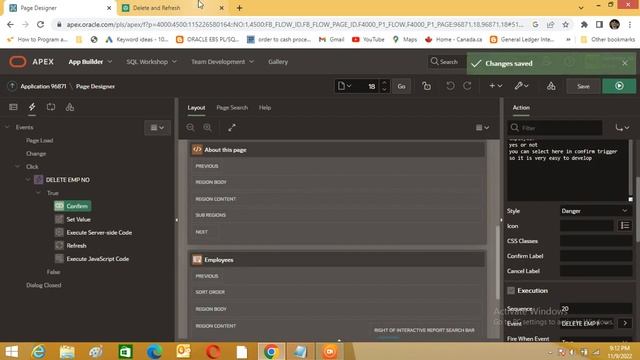This screenshot has width=640, height=360.
Task: Click the Confirm Label input field
Action: 596,256
